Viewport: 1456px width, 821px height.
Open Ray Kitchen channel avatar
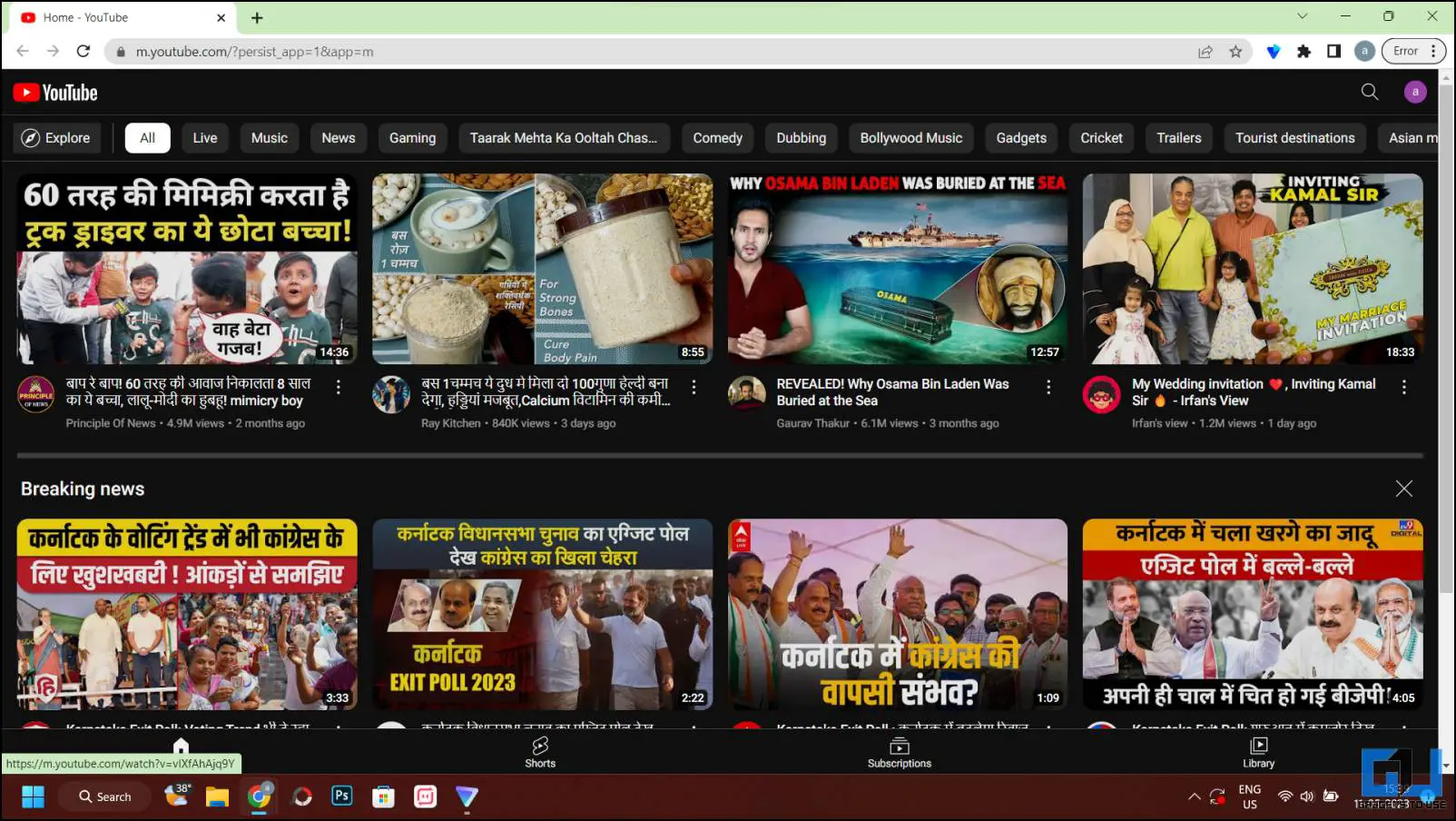tap(391, 395)
